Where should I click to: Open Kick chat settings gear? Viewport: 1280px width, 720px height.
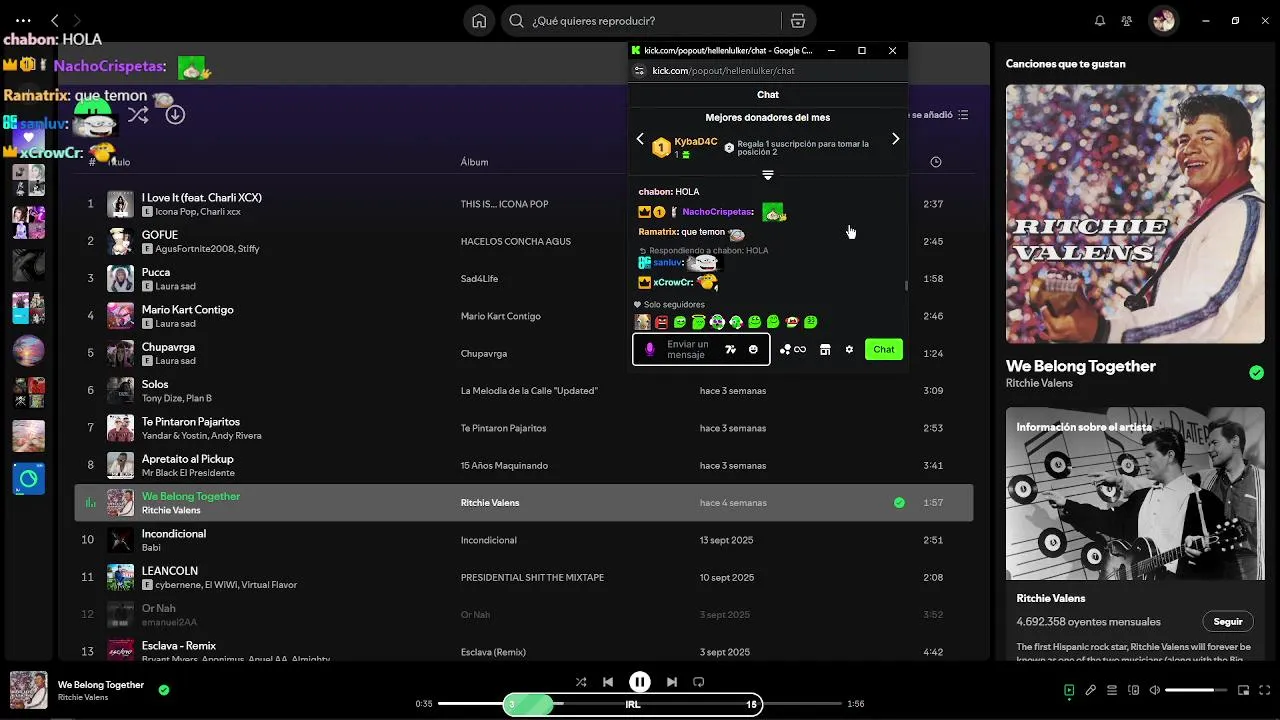tap(849, 349)
